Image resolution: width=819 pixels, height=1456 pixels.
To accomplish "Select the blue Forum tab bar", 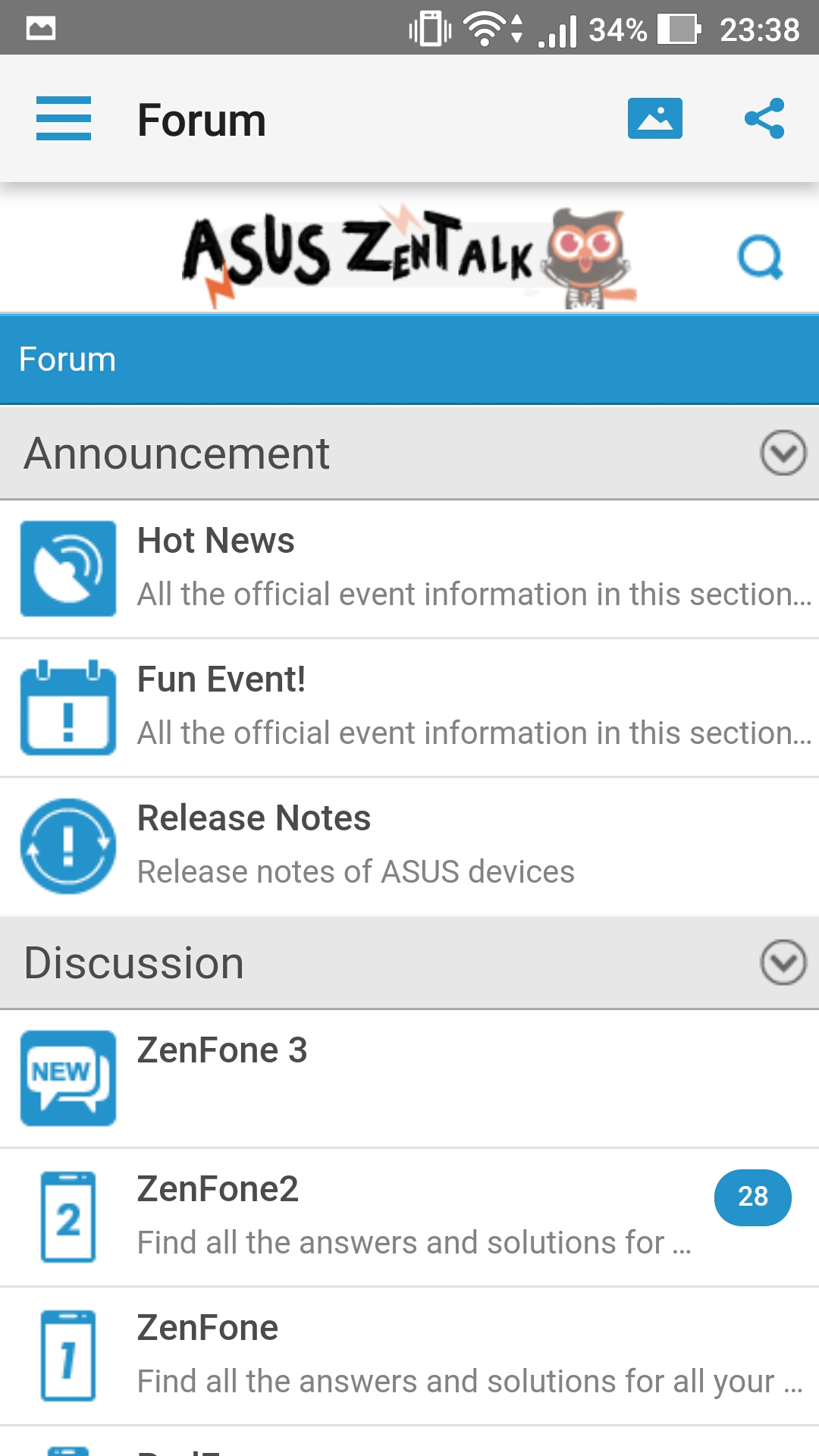I will click(x=409, y=359).
